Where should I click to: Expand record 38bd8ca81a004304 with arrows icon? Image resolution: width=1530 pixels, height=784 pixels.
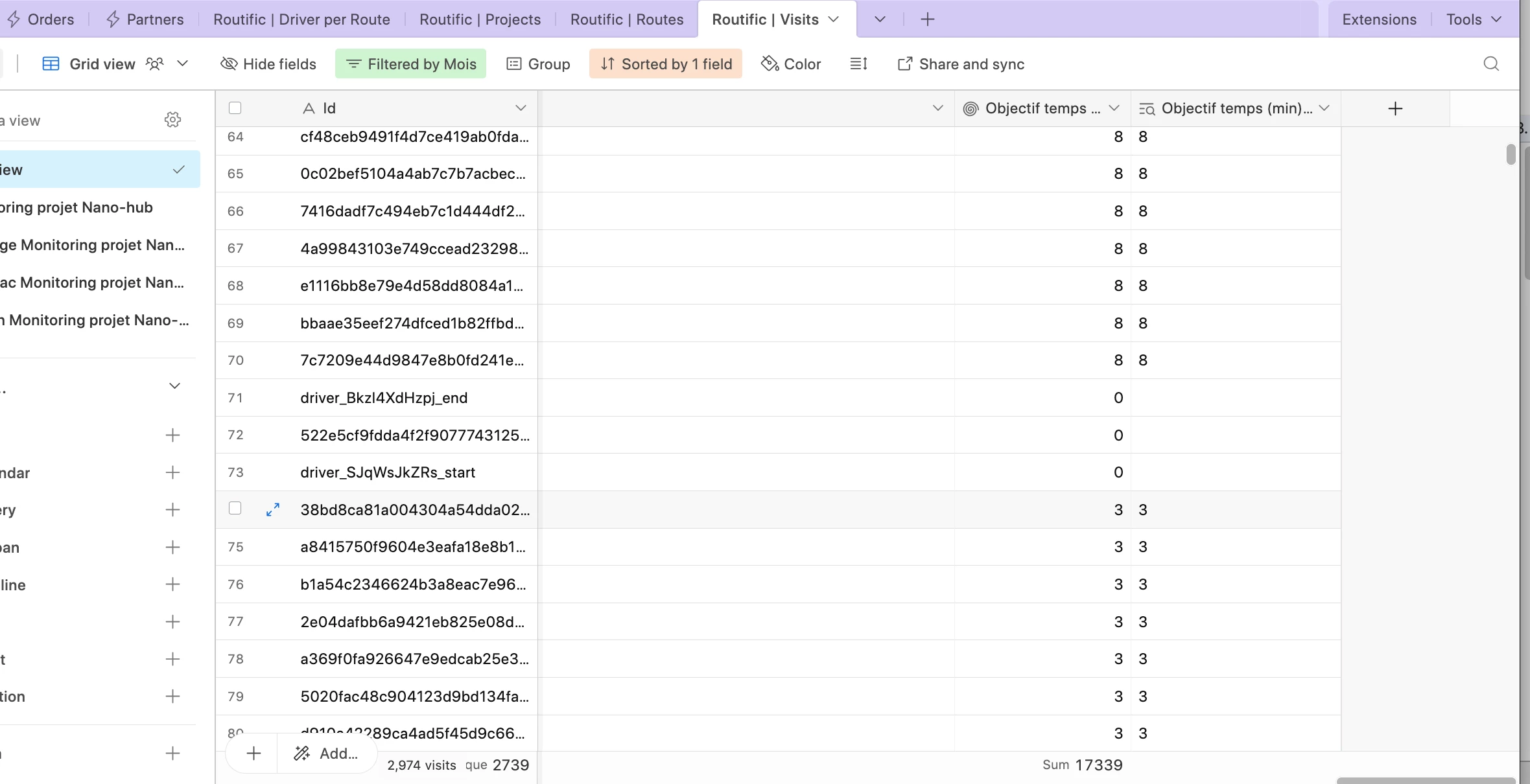point(273,510)
